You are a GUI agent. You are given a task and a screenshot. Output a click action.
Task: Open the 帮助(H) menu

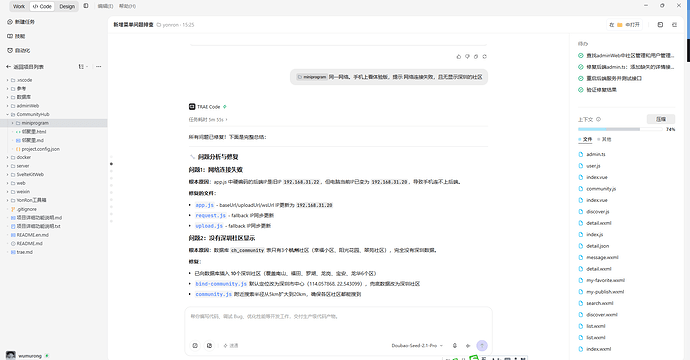click(x=127, y=6)
